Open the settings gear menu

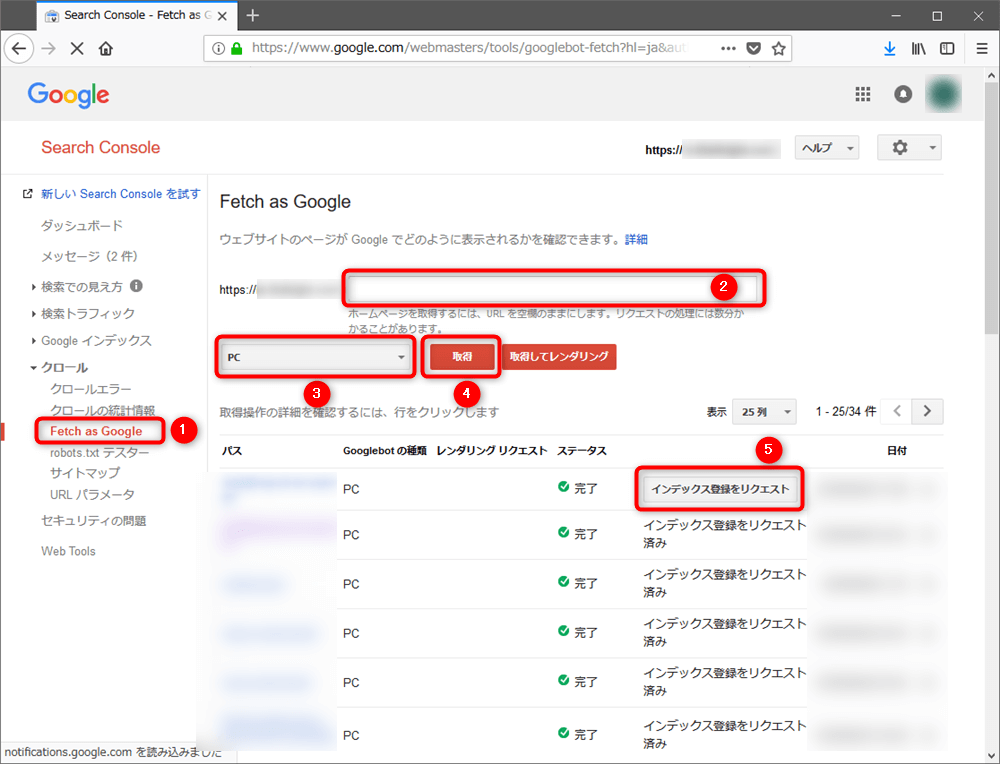(x=908, y=148)
